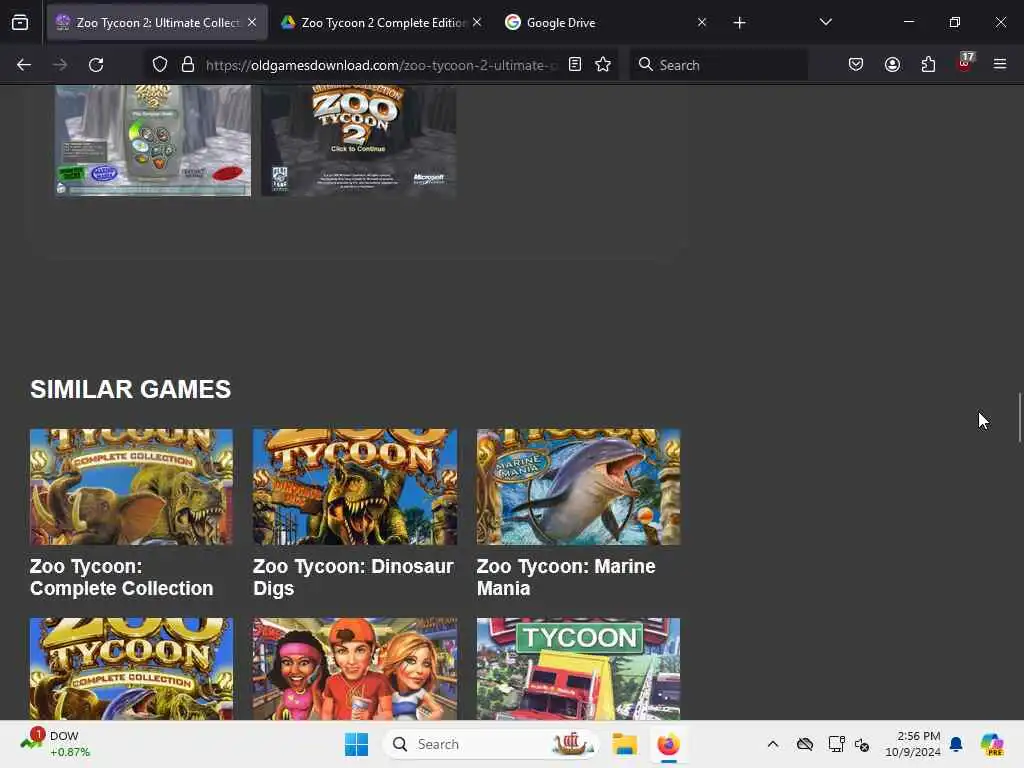This screenshot has width=1024, height=768.
Task: Toggle reader view icon
Action: [x=575, y=65]
